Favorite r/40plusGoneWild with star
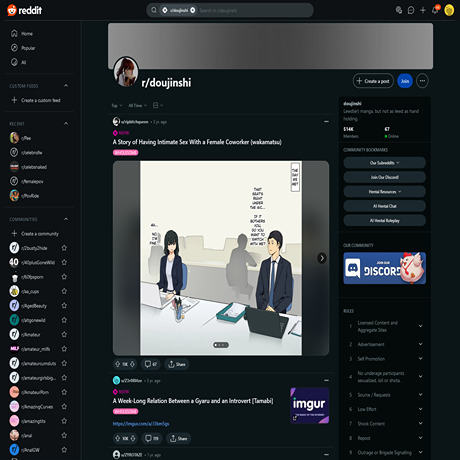The width and height of the screenshot is (460, 460). [x=64, y=262]
